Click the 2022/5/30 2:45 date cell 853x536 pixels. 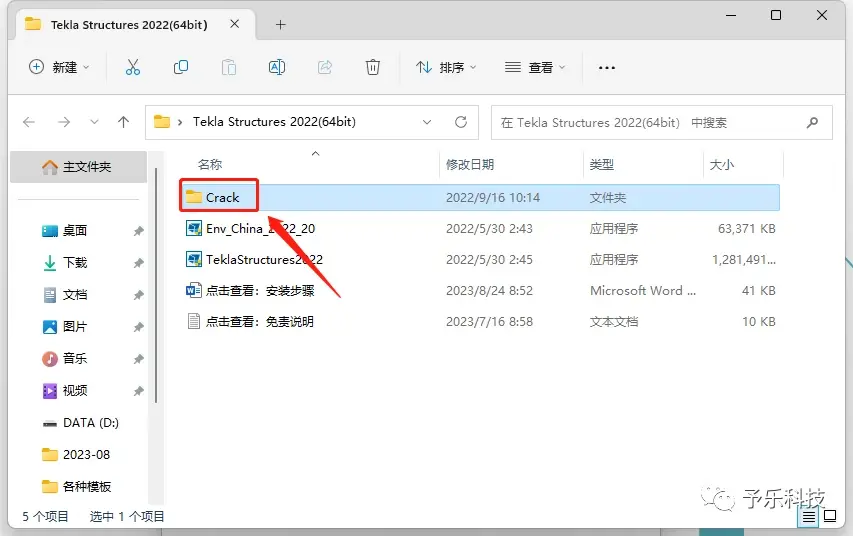coord(489,260)
